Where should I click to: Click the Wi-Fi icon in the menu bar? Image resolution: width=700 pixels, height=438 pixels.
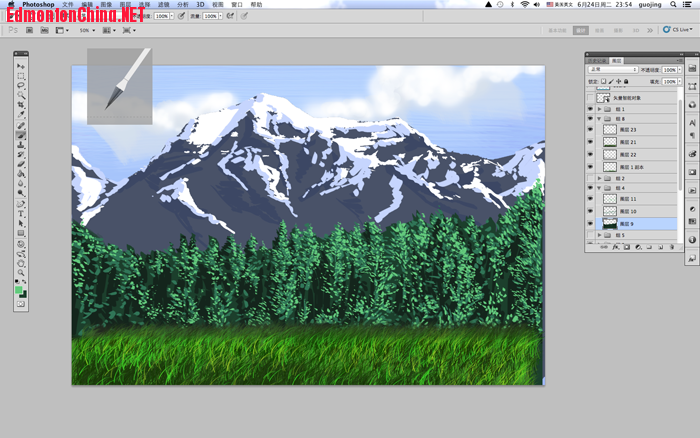click(524, 5)
